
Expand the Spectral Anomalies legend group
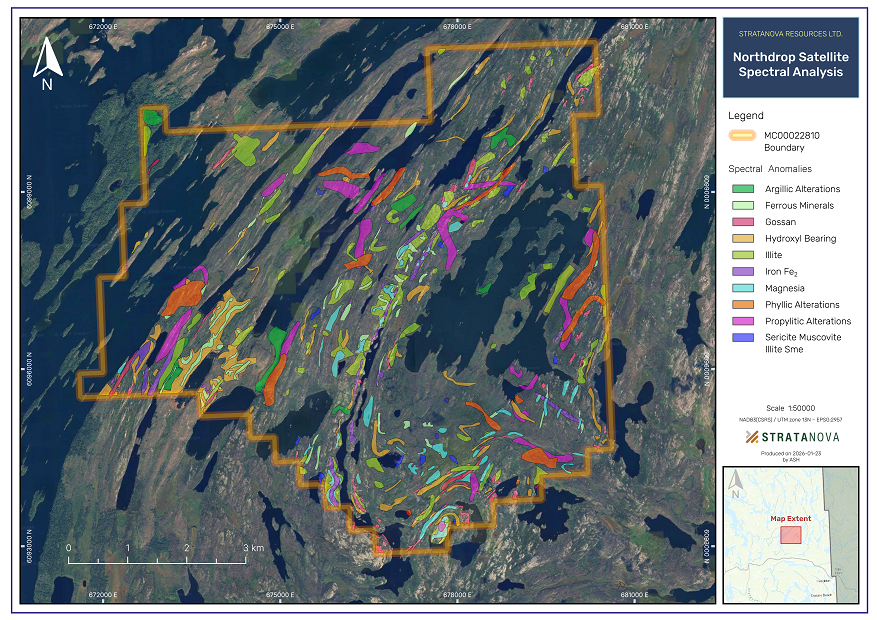pos(770,169)
